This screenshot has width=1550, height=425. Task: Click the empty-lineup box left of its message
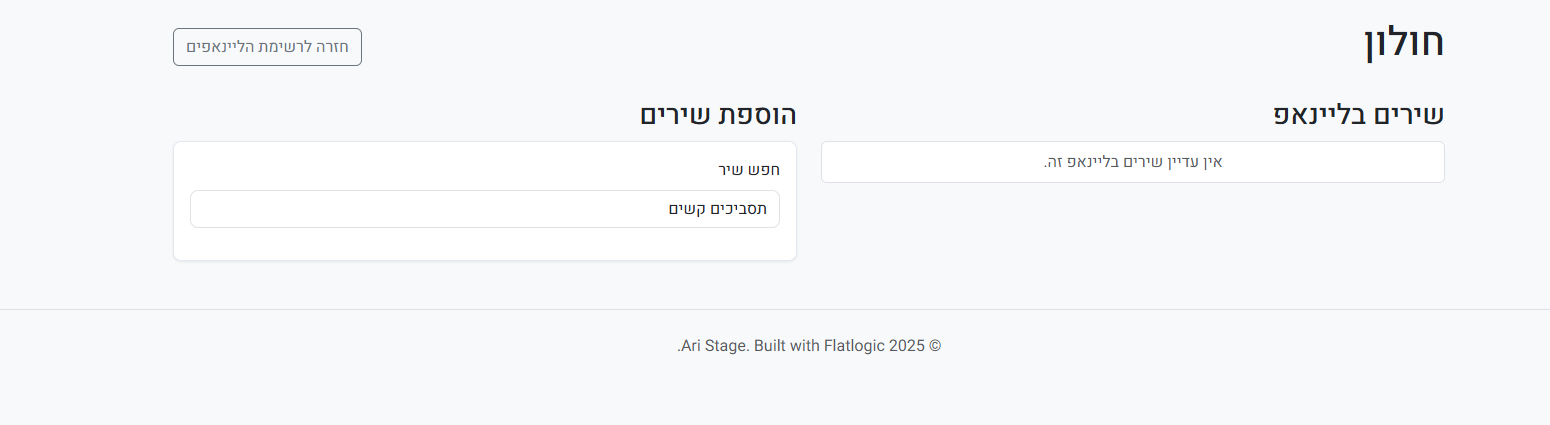pyautogui.click(x=920, y=162)
